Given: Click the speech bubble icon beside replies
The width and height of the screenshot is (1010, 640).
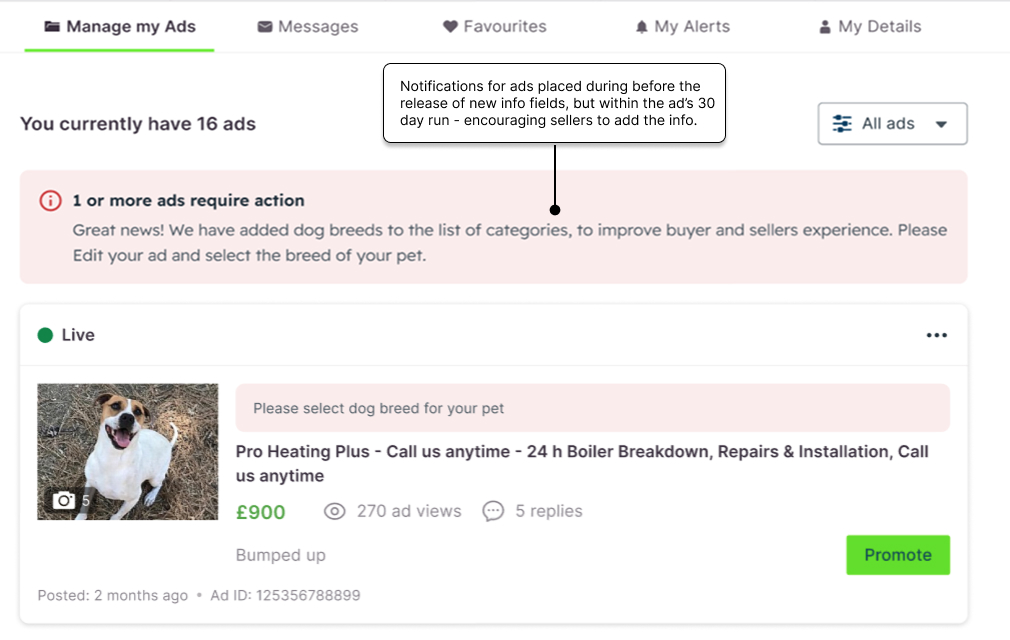Looking at the screenshot, I should click(493, 511).
